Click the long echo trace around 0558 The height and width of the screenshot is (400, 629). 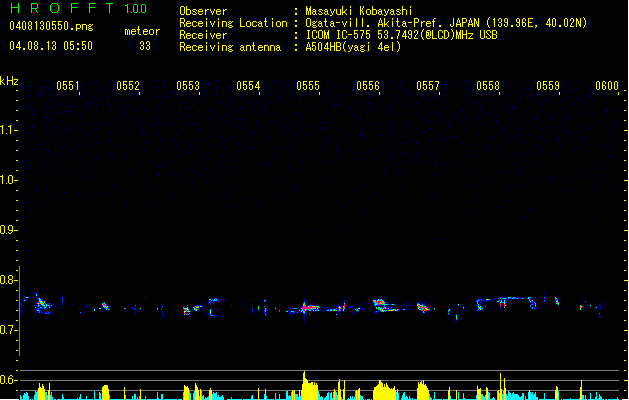click(x=505, y=302)
